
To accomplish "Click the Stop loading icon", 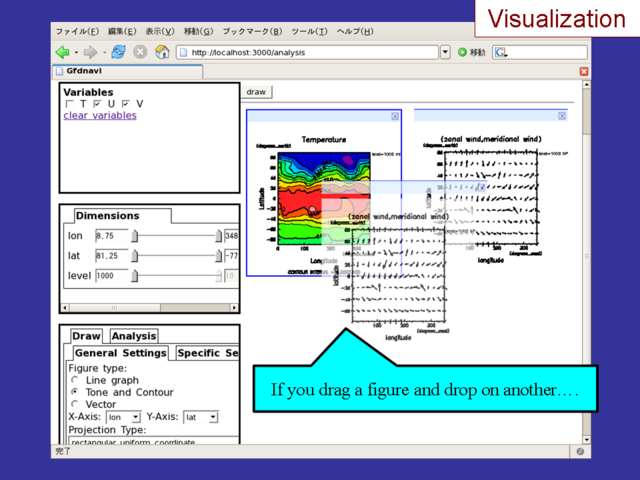I will [140, 52].
